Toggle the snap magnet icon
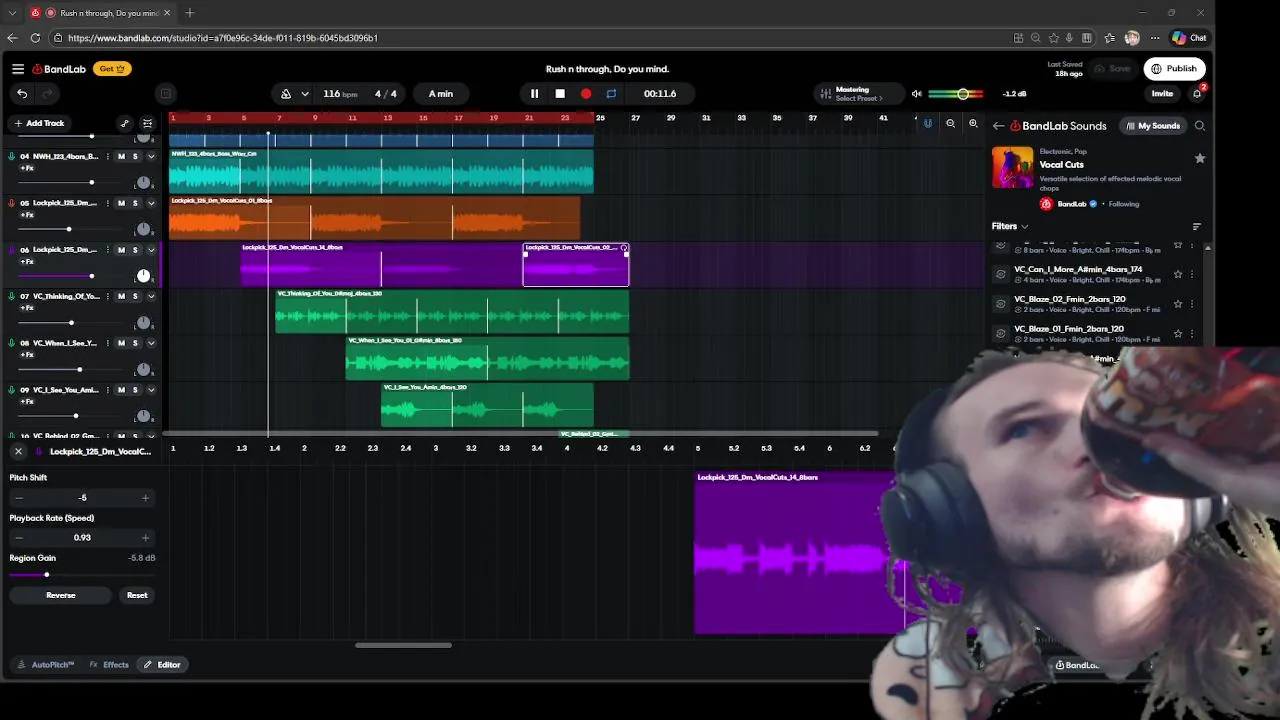1280x720 pixels. pos(928,123)
